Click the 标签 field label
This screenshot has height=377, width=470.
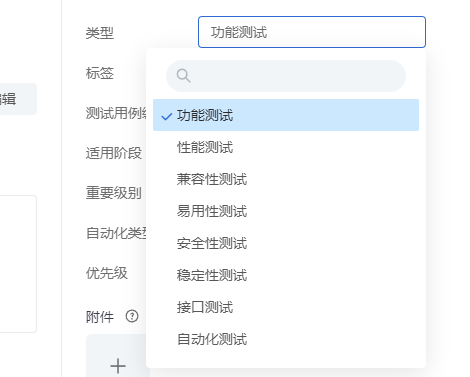(x=100, y=73)
